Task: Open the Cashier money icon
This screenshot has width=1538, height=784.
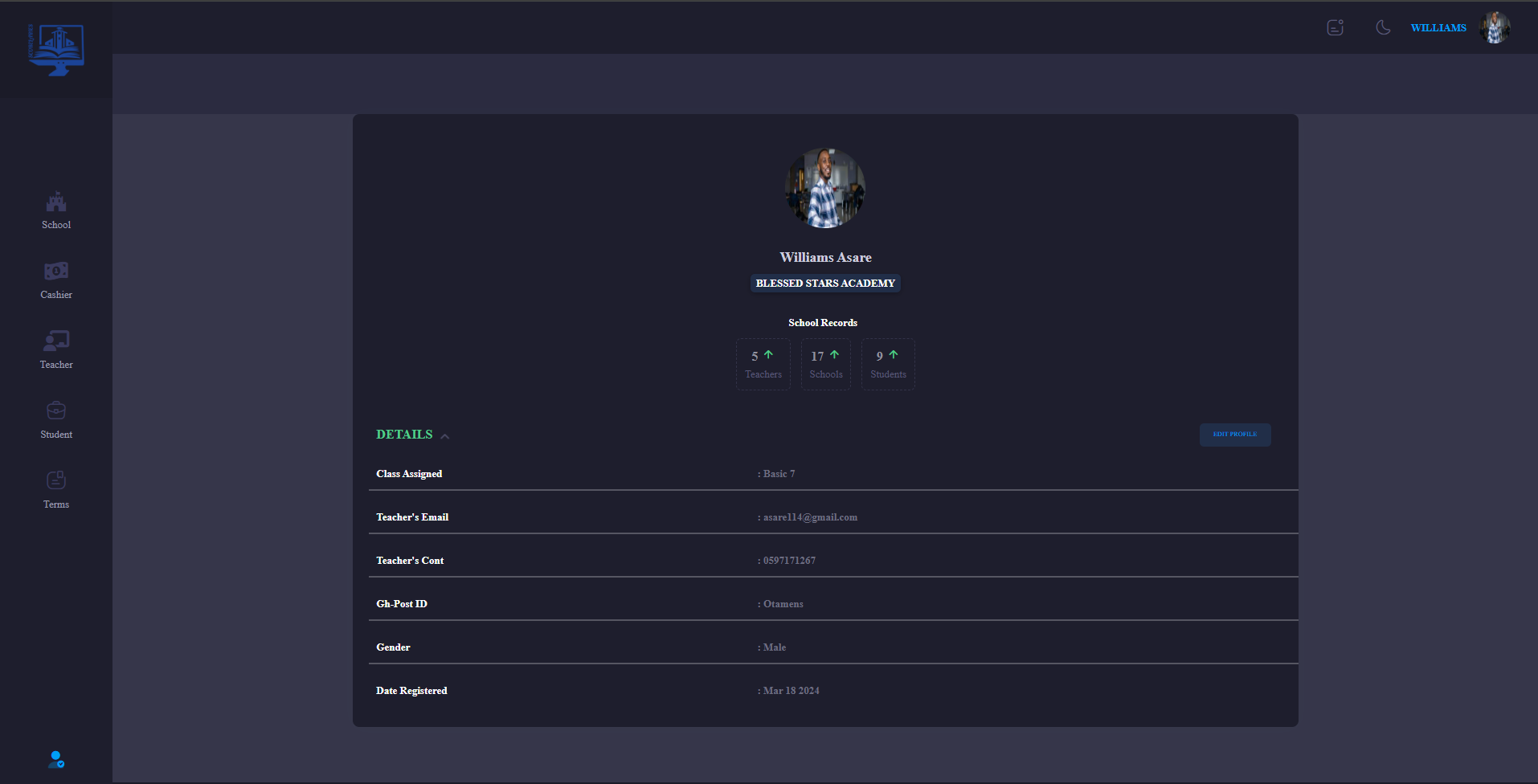Action: click(56, 271)
